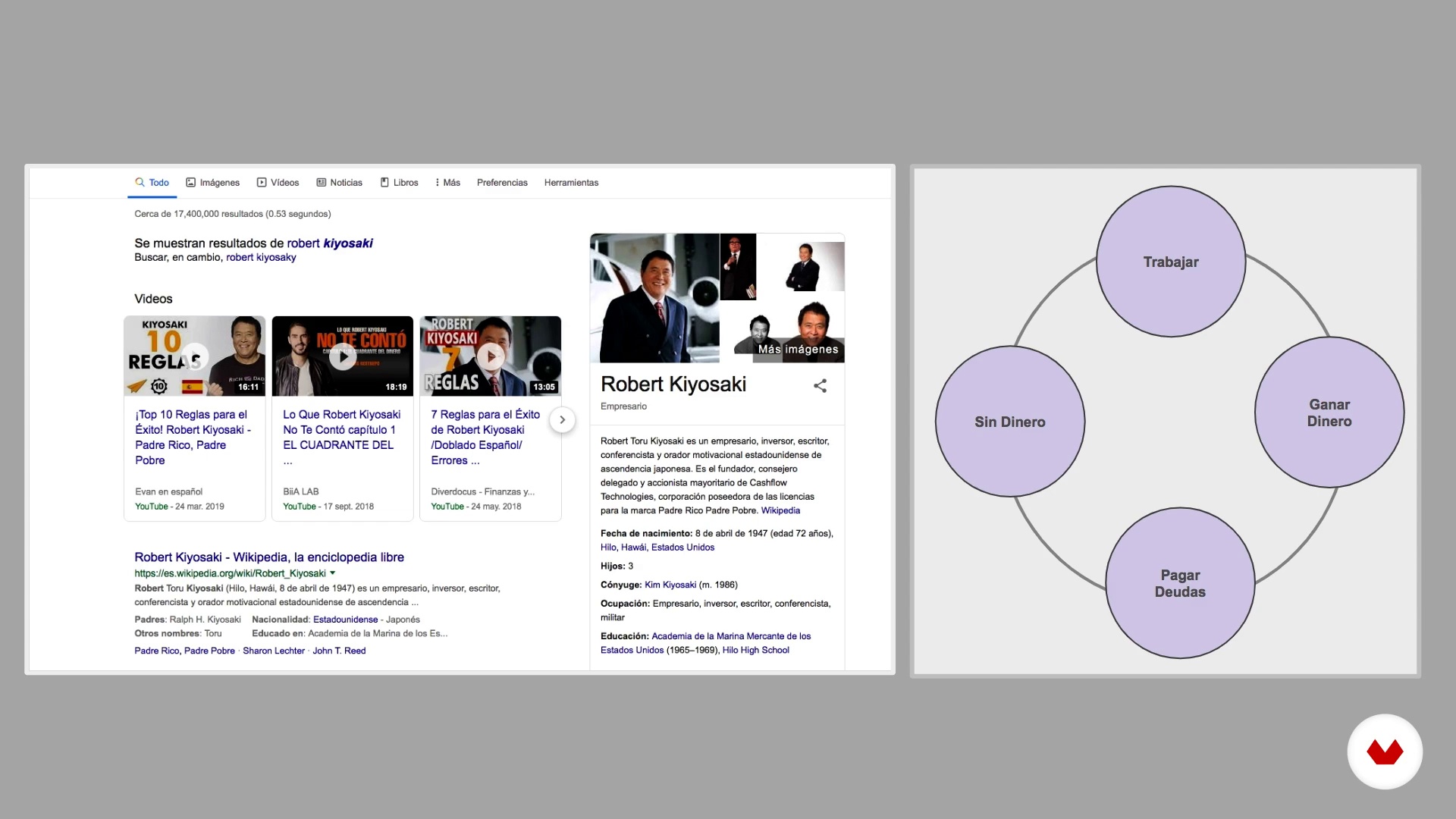Click the Hilo, Hawái, Estados Unidos link
Screen dimensions: 1456x819
657,548
